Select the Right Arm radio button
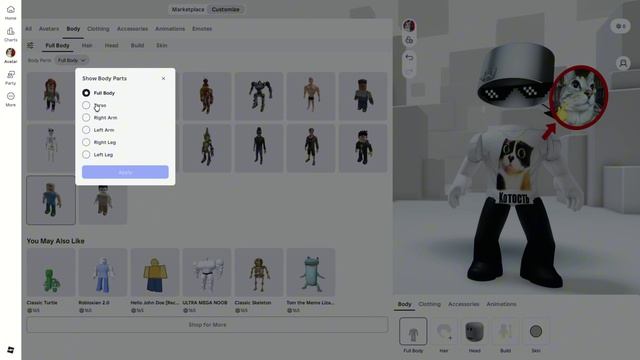 point(86,118)
